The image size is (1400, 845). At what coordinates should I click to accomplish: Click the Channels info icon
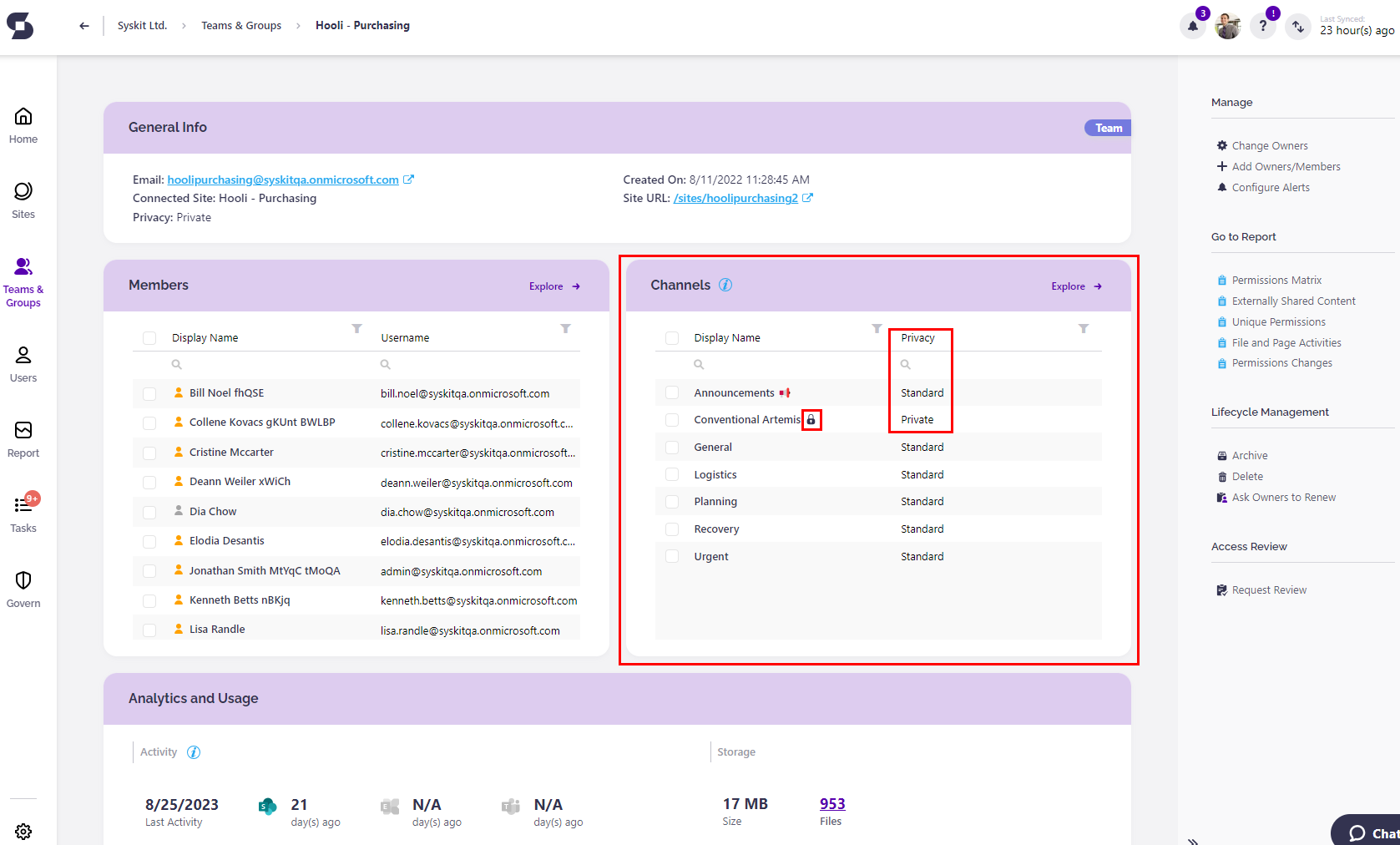(725, 285)
